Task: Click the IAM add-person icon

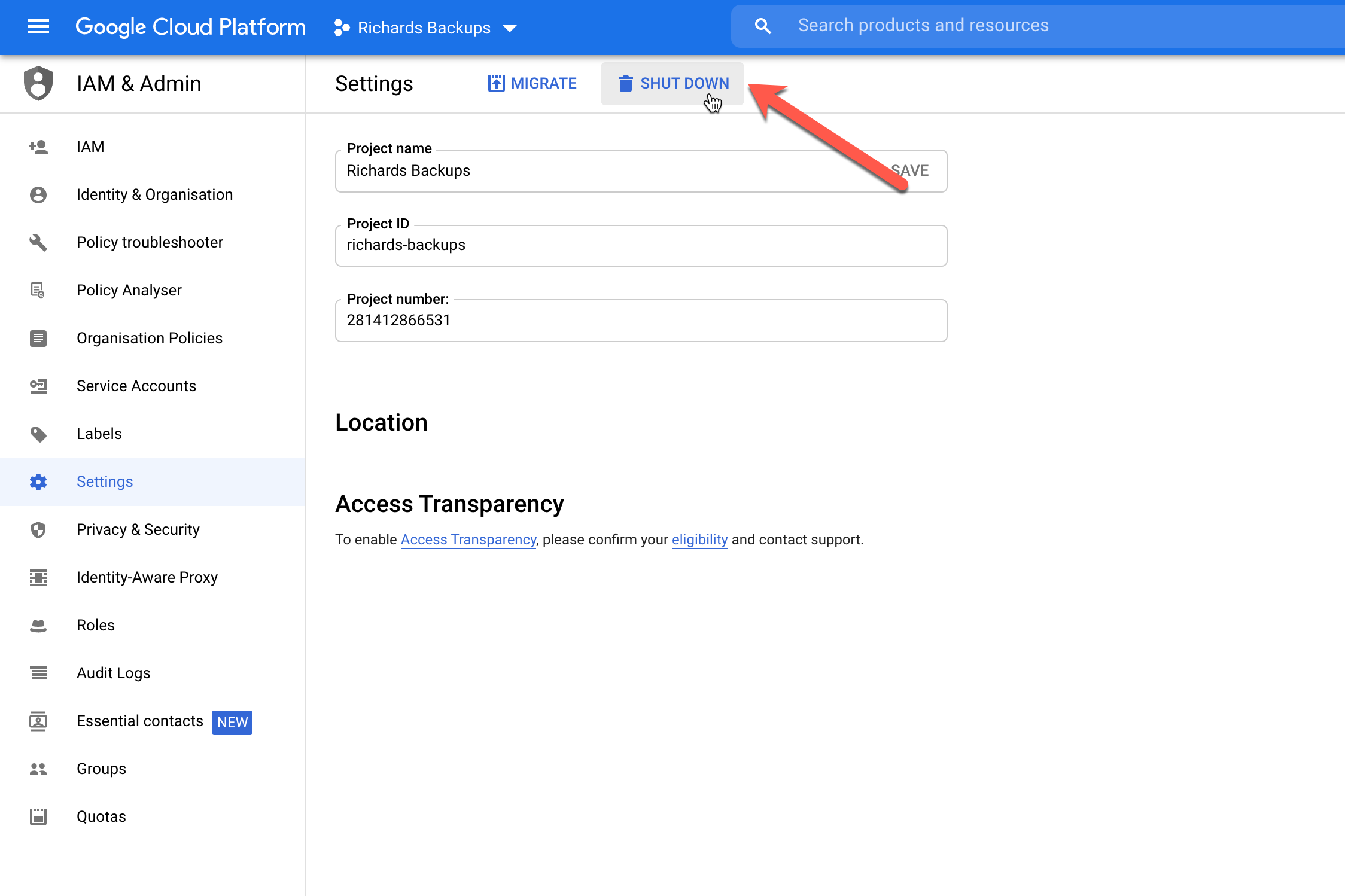Action: point(38,147)
